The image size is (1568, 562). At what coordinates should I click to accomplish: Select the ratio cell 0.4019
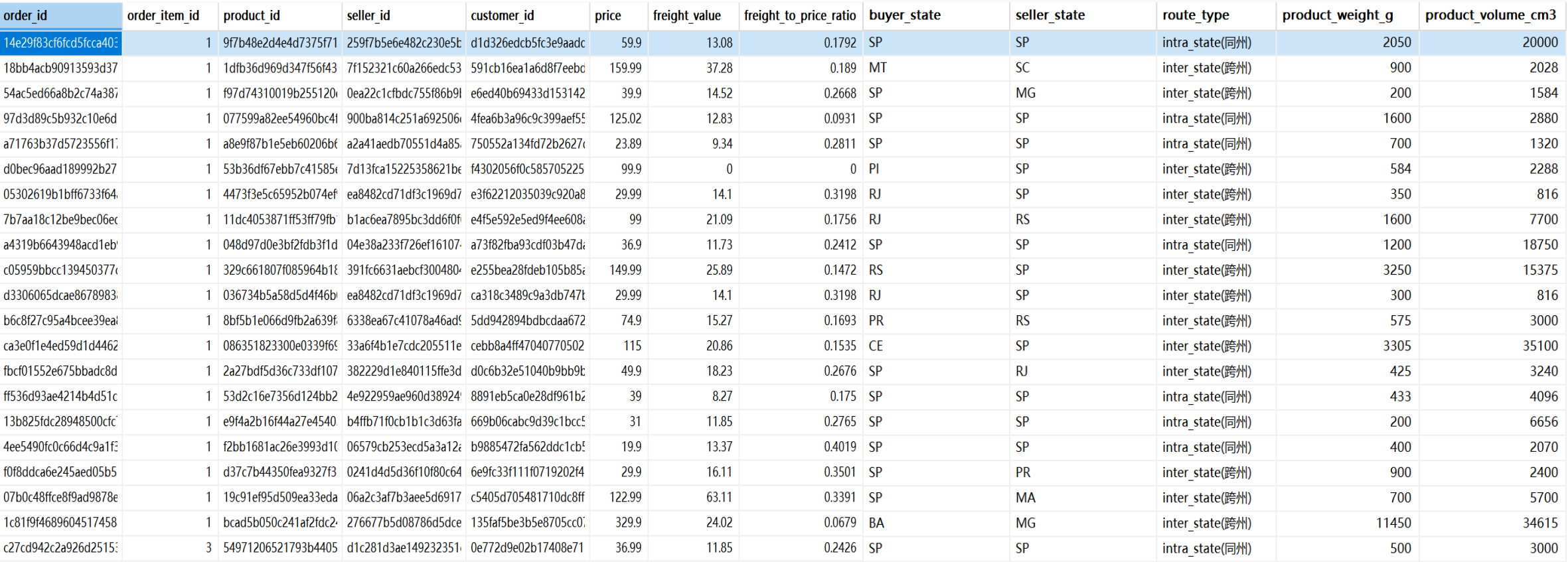click(x=800, y=447)
